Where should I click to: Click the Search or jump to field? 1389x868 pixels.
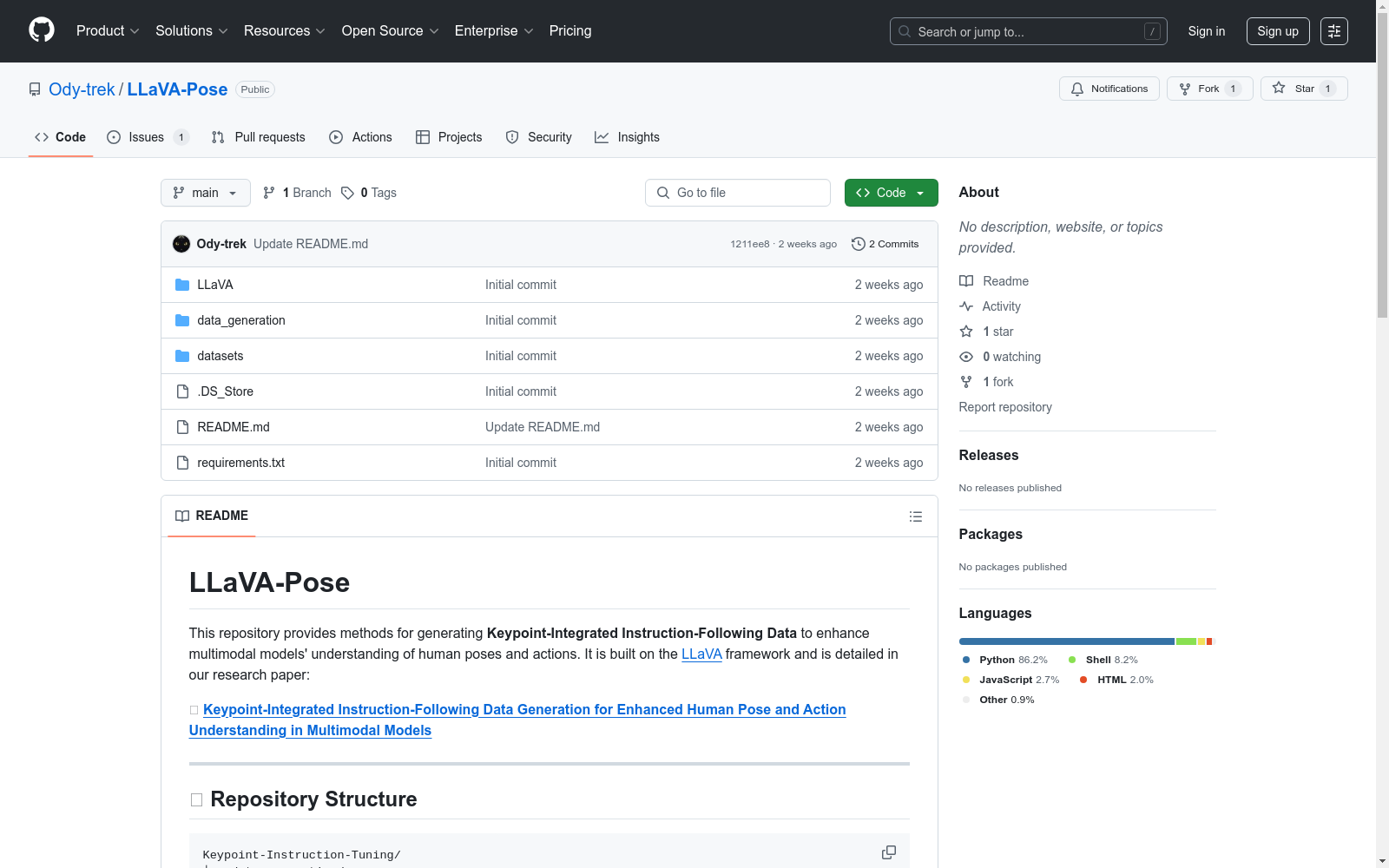point(1029,31)
